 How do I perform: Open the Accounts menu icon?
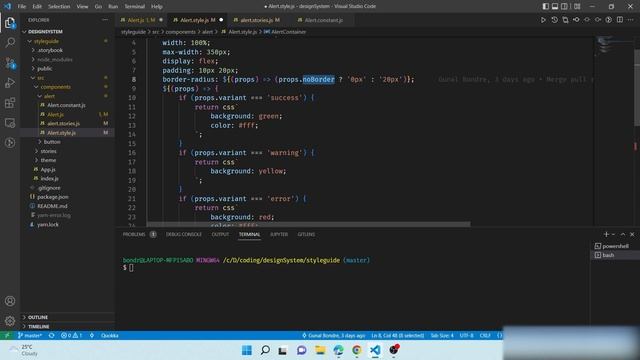click(10, 301)
